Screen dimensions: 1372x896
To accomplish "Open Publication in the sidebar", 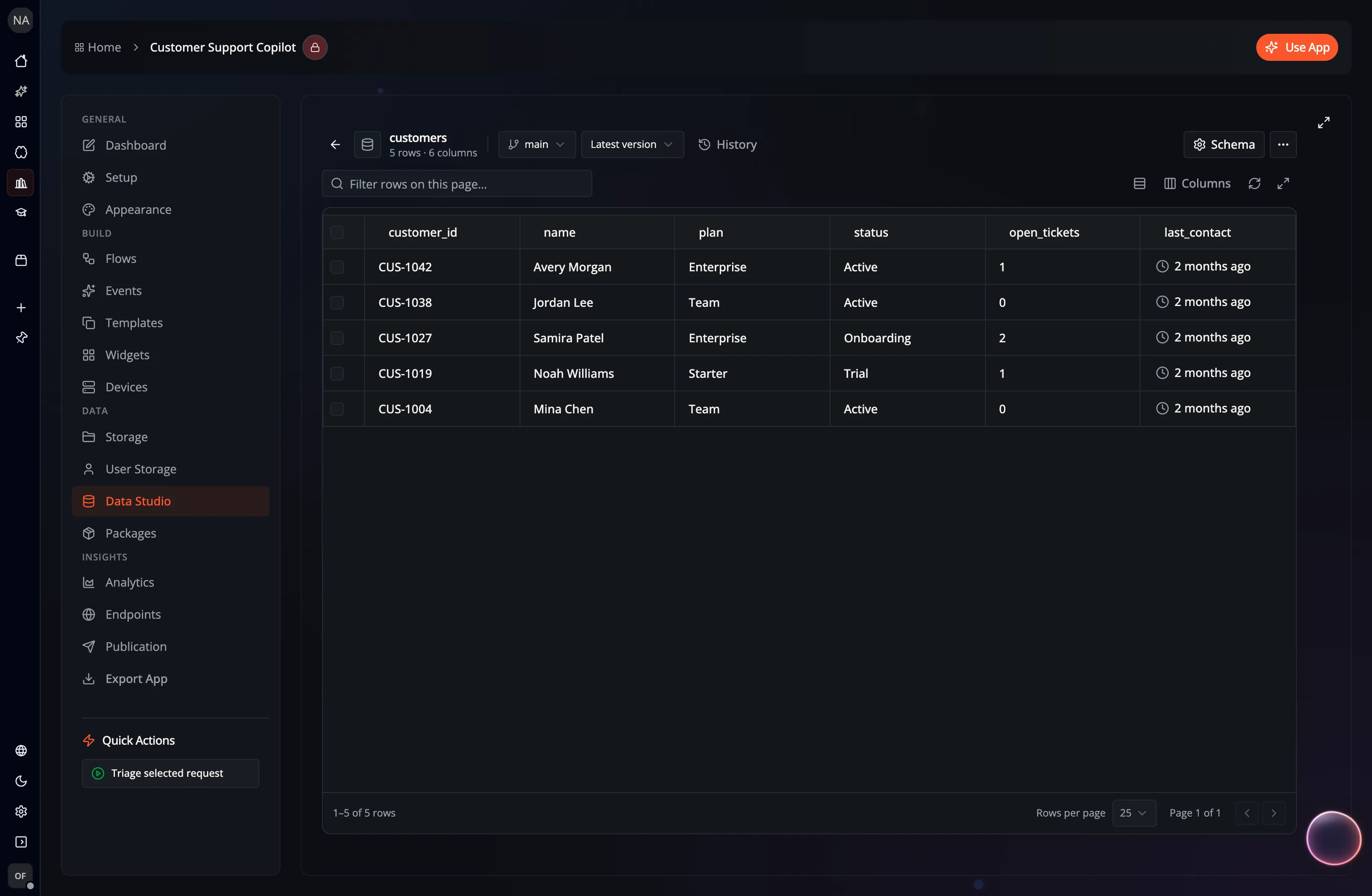I will [x=171, y=647].
